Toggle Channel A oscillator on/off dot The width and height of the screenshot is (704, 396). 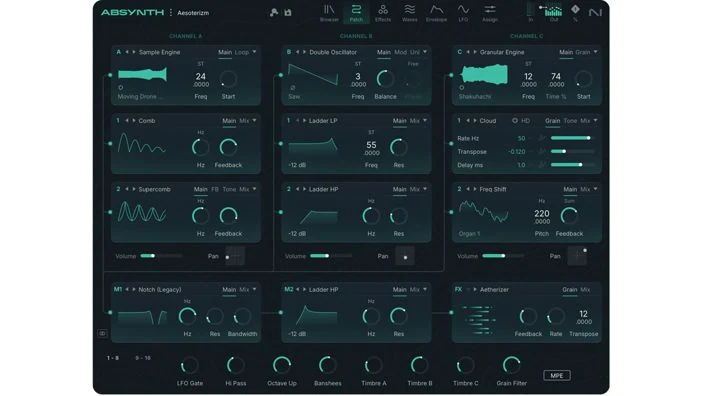click(110, 75)
